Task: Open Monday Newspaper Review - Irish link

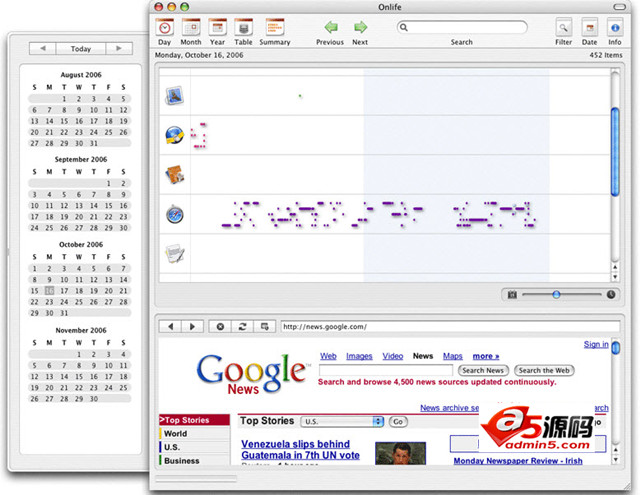Action: pos(518,461)
